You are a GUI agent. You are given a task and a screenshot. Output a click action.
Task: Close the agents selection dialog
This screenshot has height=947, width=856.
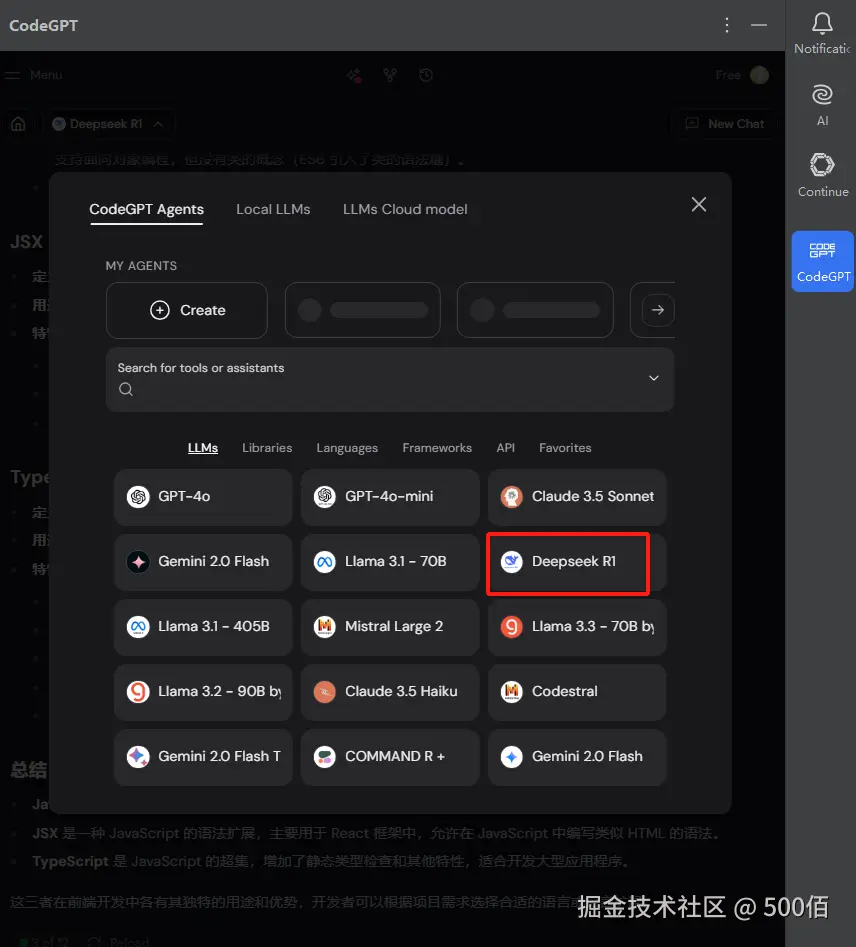tap(699, 204)
